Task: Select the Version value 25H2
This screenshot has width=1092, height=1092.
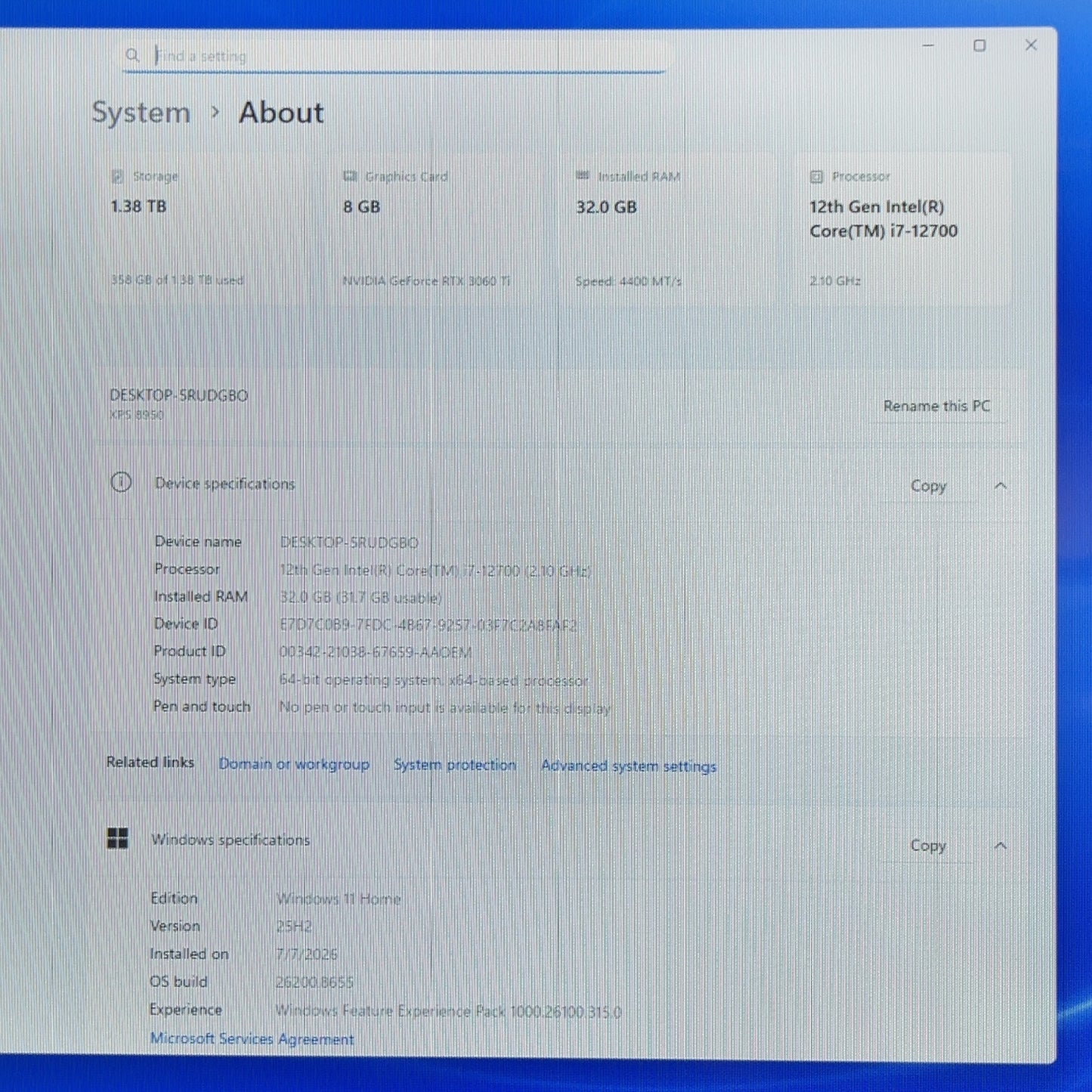Action: pyautogui.click(x=294, y=926)
